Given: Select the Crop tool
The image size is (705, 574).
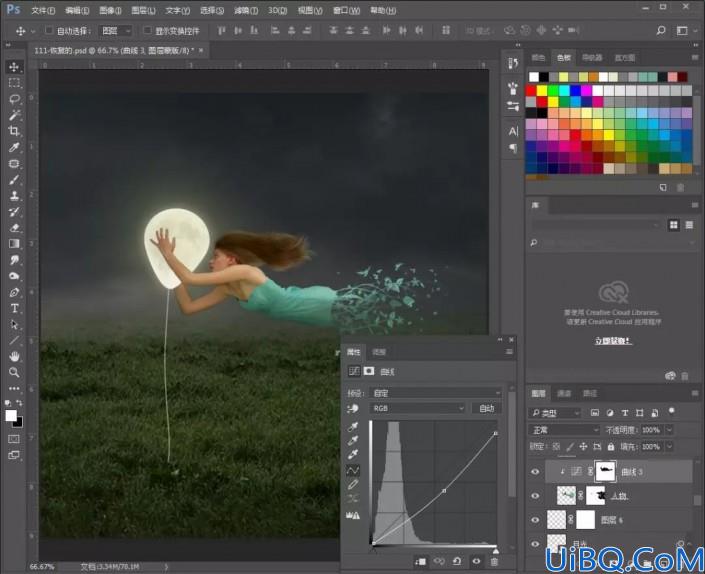Looking at the screenshot, I should [14, 131].
